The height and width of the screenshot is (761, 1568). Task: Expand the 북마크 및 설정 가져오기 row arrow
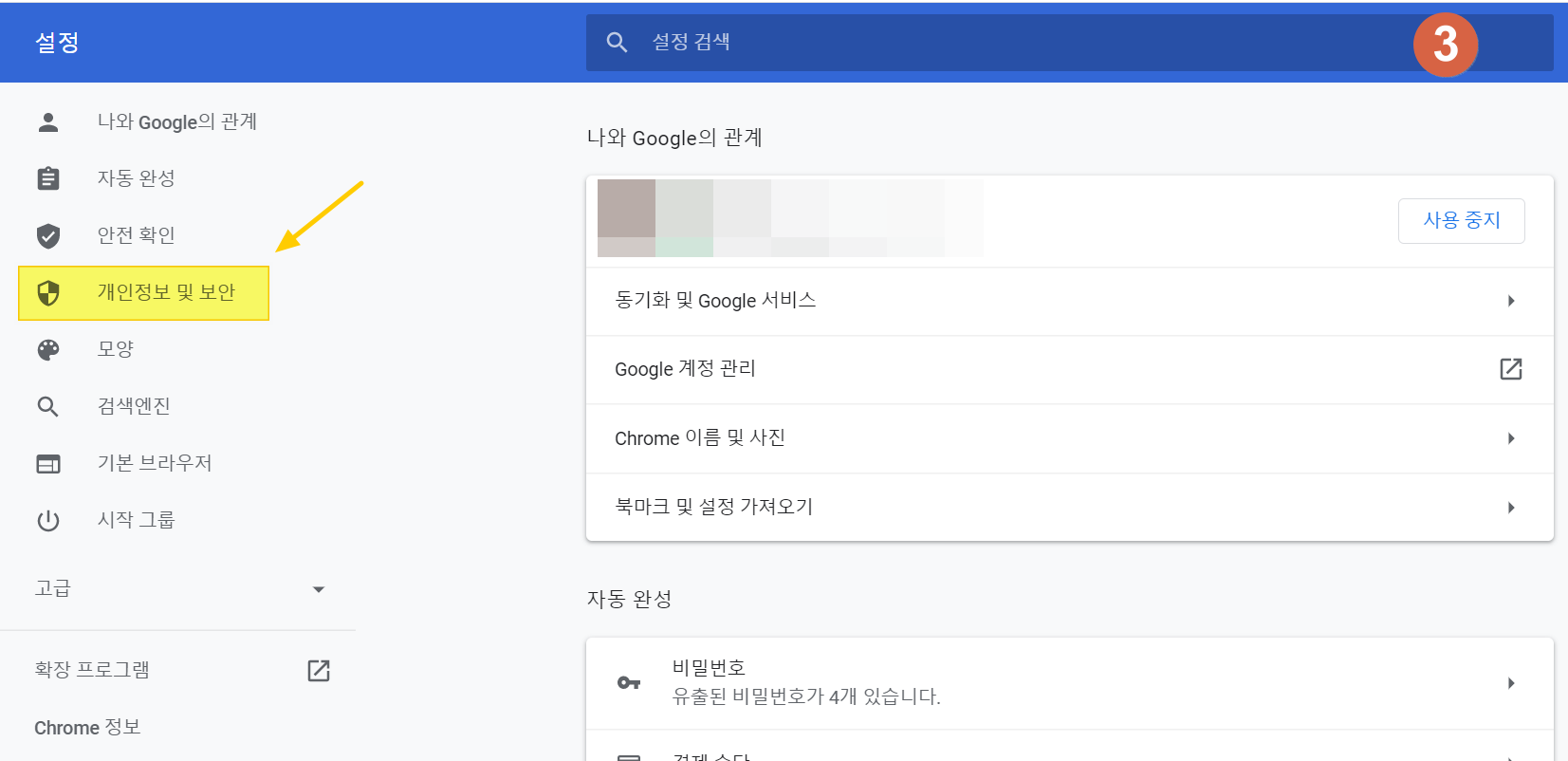[1511, 508]
